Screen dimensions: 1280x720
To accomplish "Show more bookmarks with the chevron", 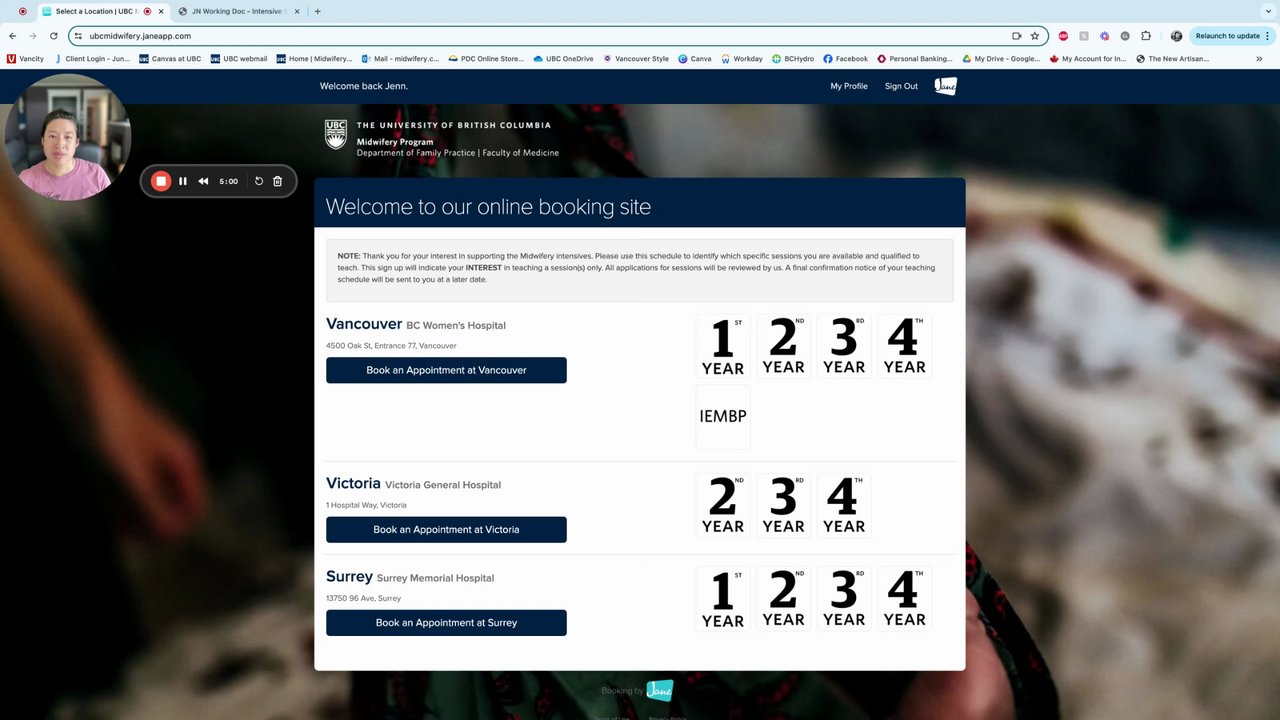I will (x=1258, y=59).
